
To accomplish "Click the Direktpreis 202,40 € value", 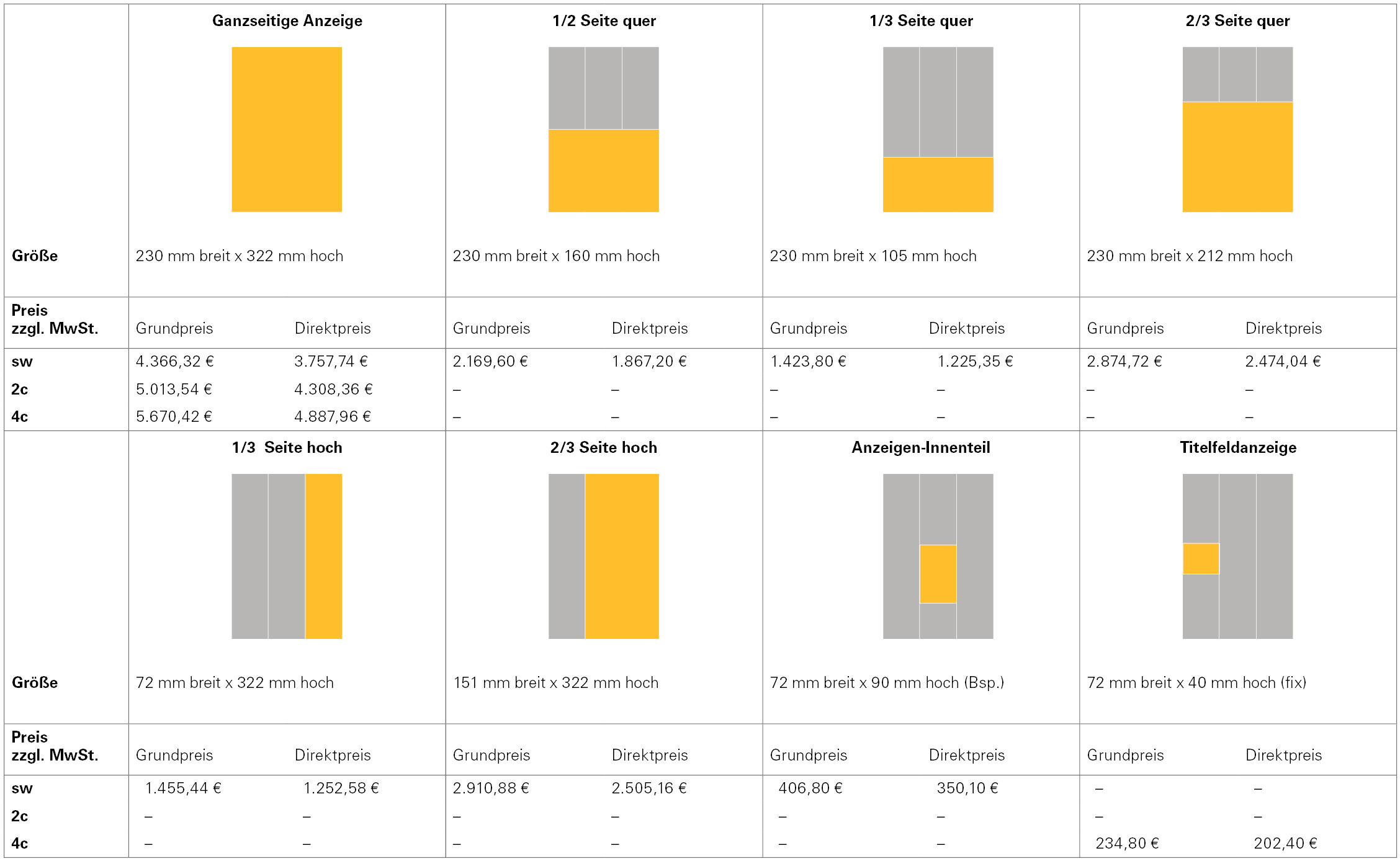I will 1285,843.
